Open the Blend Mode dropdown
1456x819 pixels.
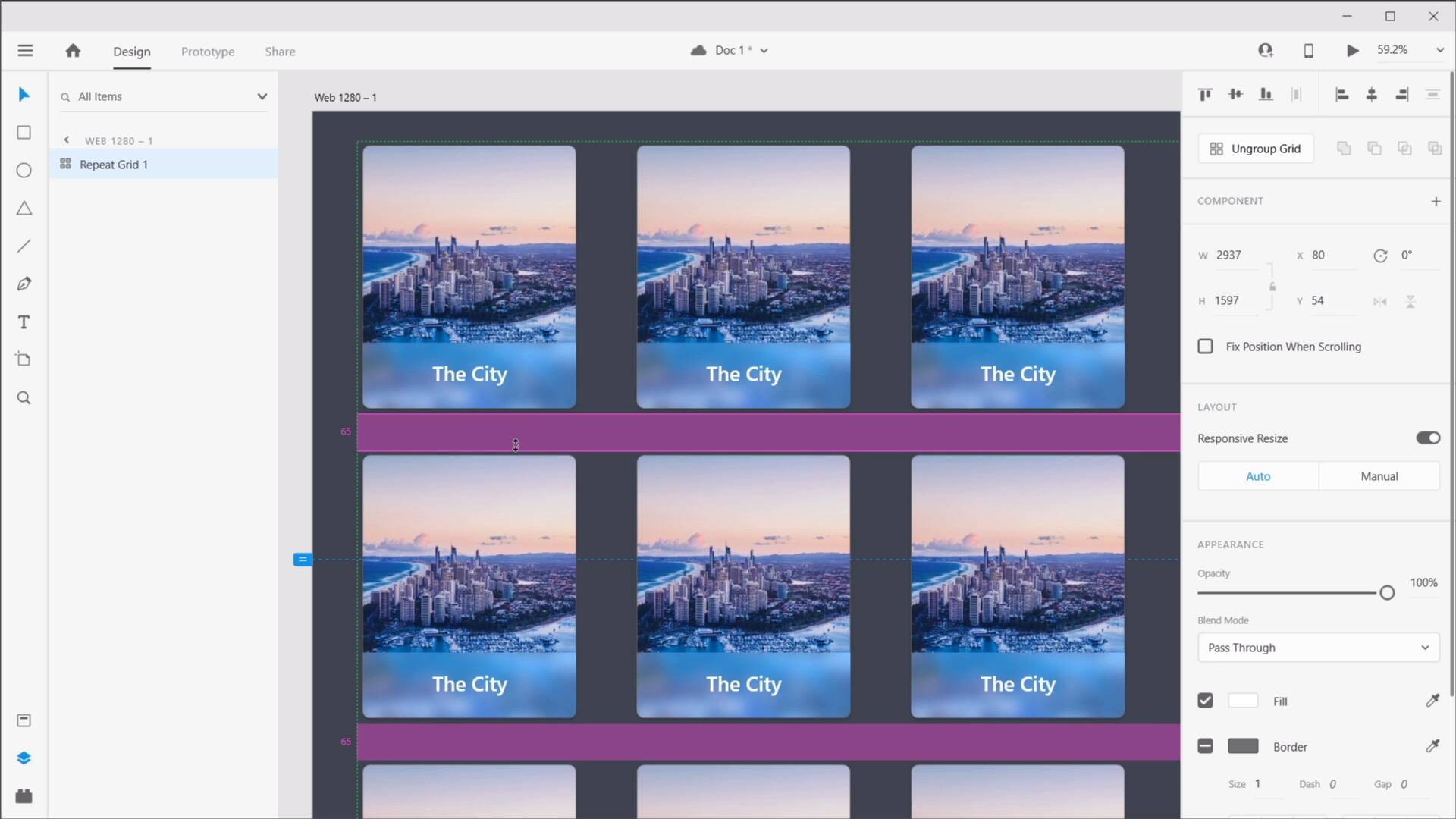[x=1318, y=648]
